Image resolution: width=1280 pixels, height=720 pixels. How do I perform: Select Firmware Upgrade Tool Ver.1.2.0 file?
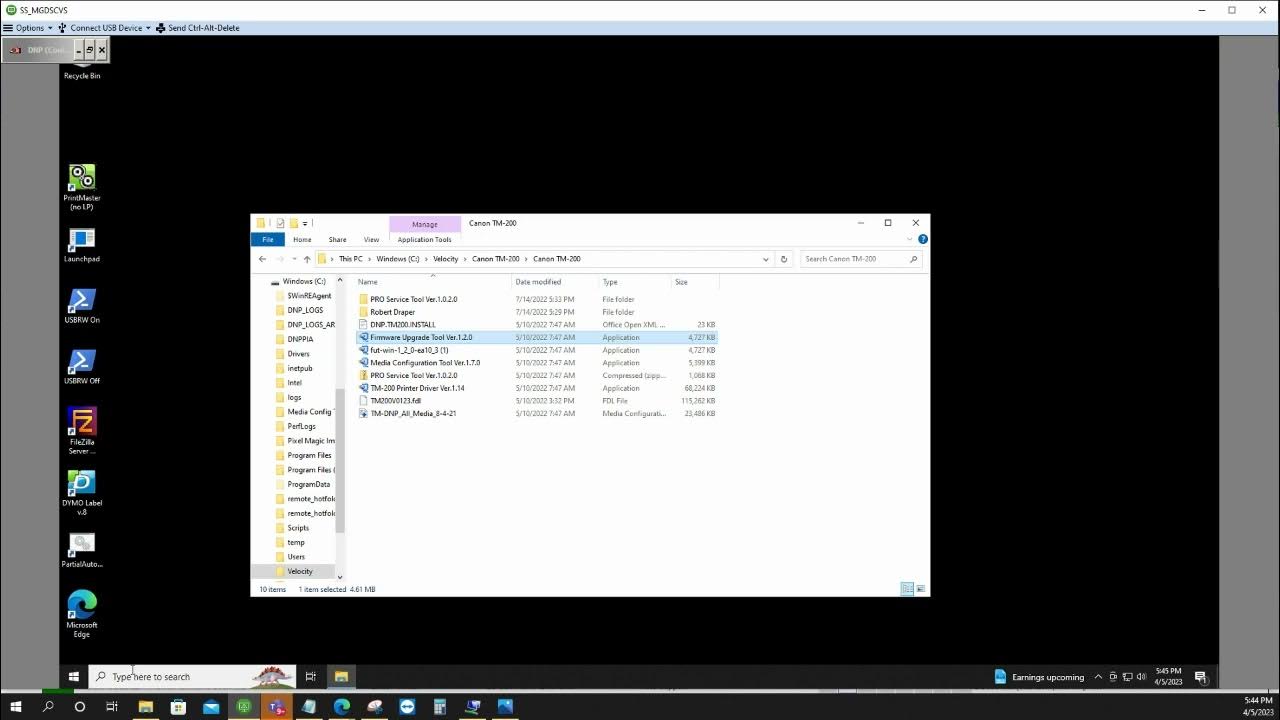[x=421, y=338]
